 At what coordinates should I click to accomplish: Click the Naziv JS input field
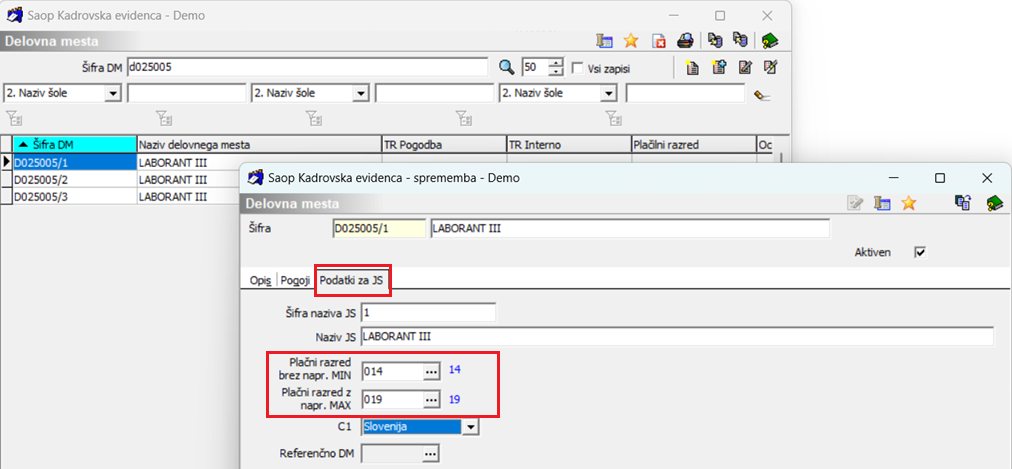click(x=677, y=336)
